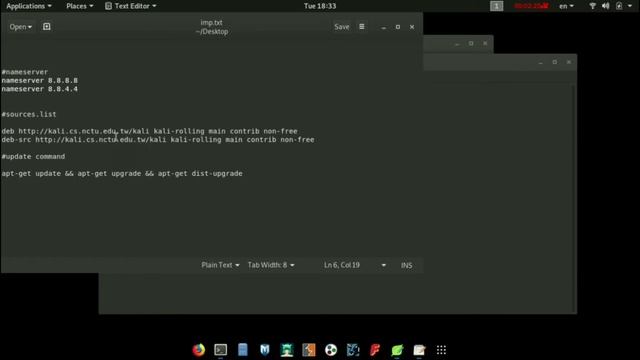
Task: Open the Places menu
Action: pos(80,6)
